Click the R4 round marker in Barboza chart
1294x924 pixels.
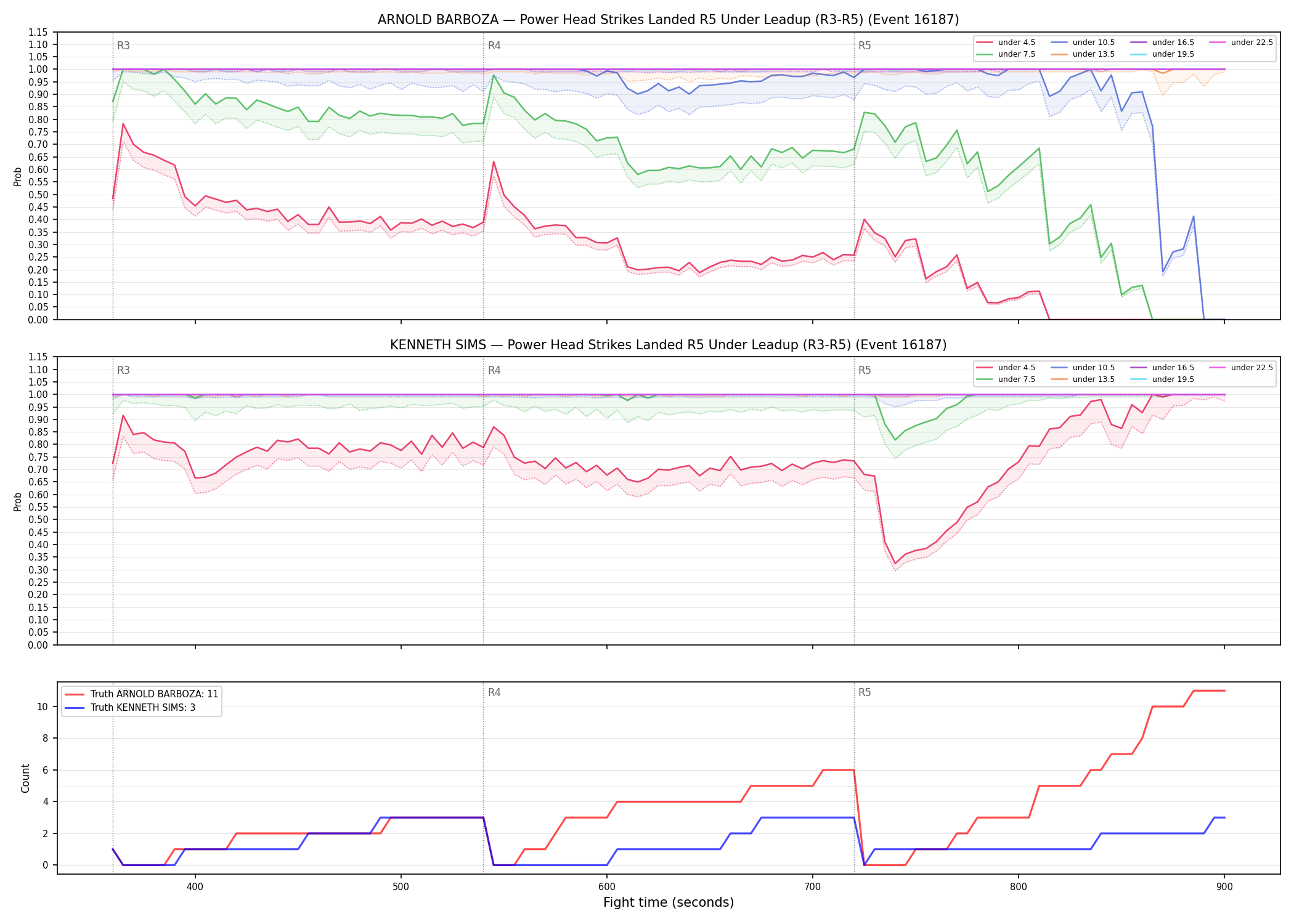(494, 46)
